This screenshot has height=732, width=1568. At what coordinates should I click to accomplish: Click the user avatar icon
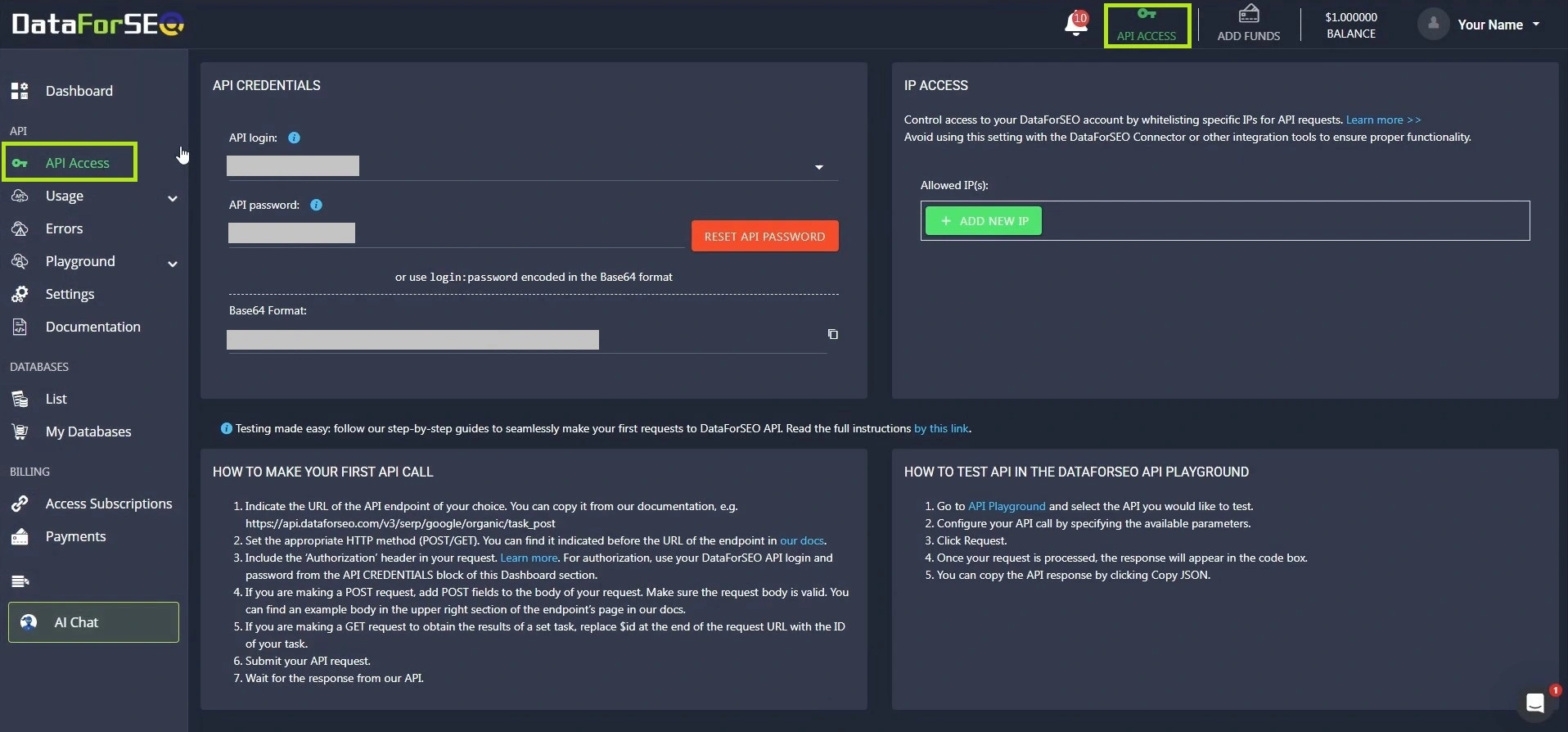[1433, 24]
